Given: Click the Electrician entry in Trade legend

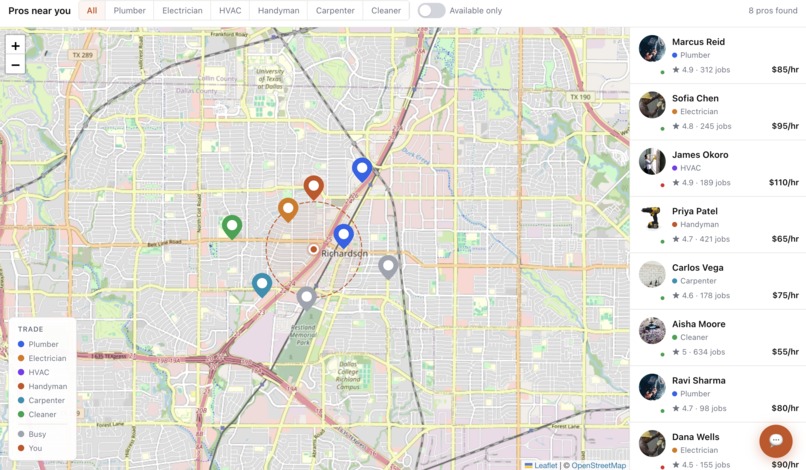Looking at the screenshot, I should [42, 358].
